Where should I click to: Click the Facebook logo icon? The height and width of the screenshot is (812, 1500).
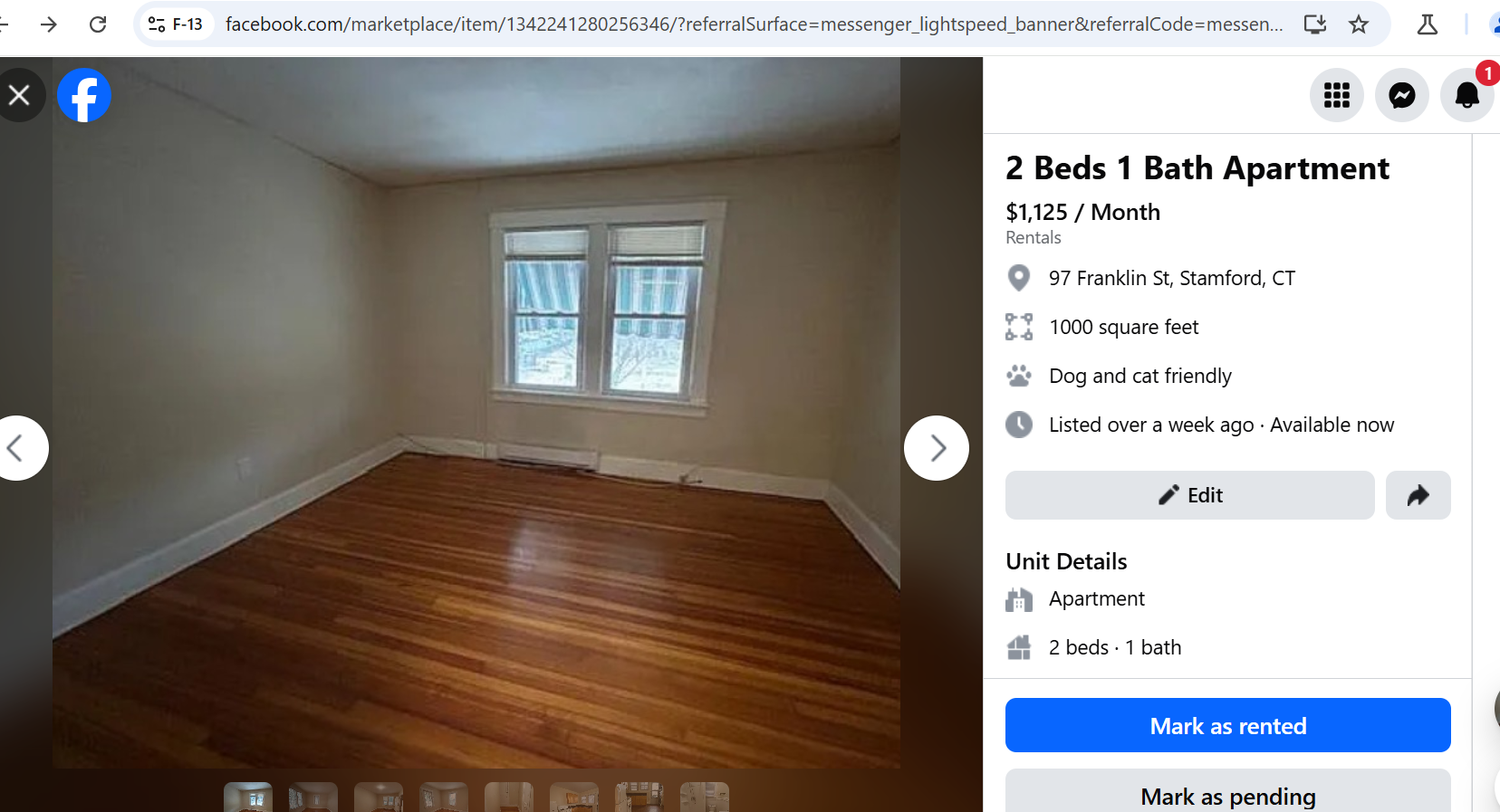click(x=84, y=95)
